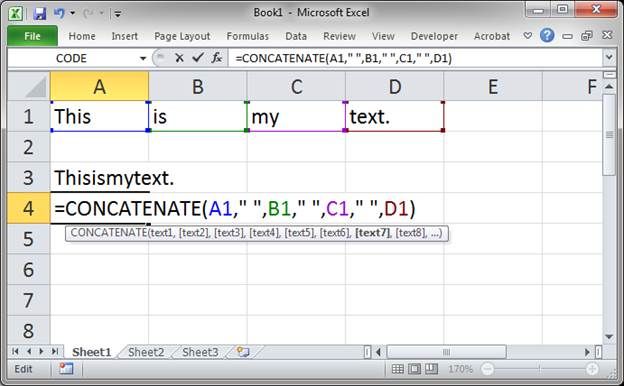The width and height of the screenshot is (624, 386).
Task: Select column B header
Action: click(198, 86)
